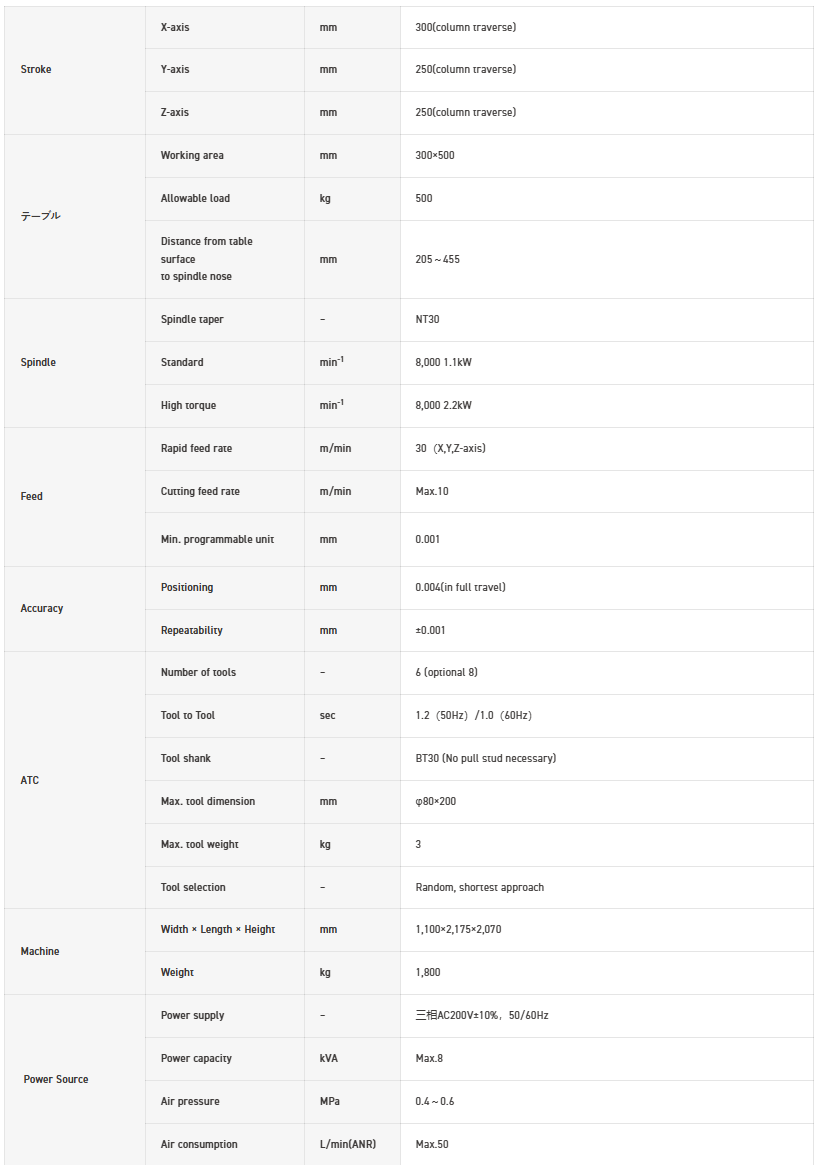The image size is (817, 1165).
Task: Click the Stroke category cell
Action: click(x=36, y=70)
